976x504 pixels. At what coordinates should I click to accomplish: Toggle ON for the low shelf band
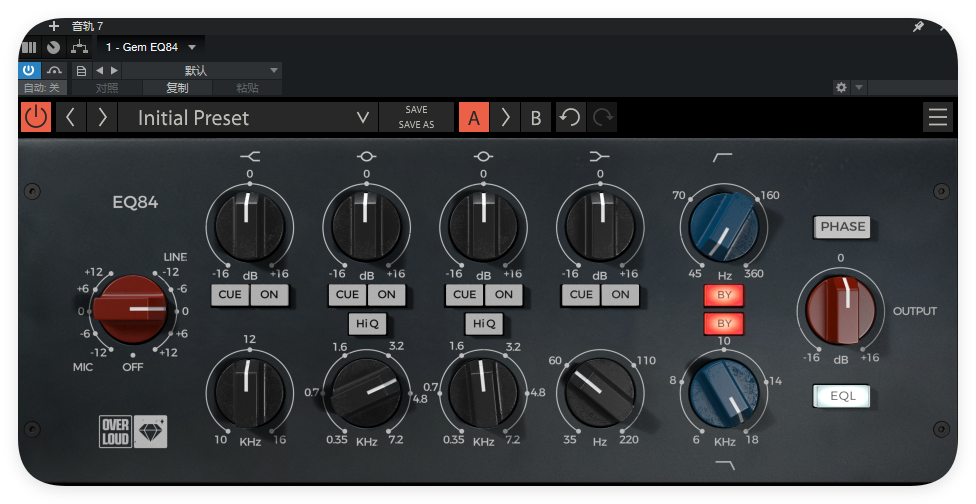[621, 295]
